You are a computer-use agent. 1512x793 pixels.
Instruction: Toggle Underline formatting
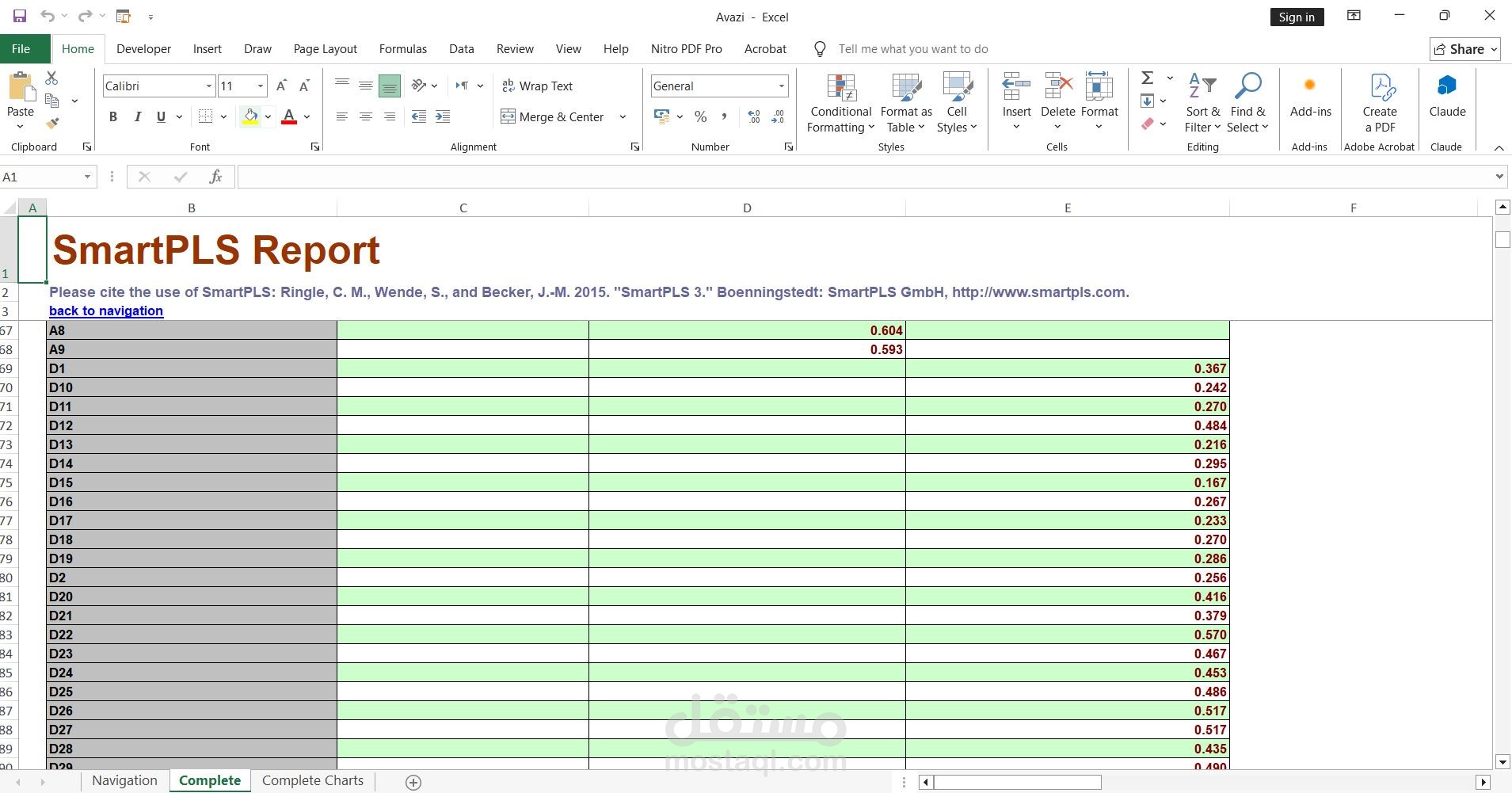pyautogui.click(x=162, y=116)
